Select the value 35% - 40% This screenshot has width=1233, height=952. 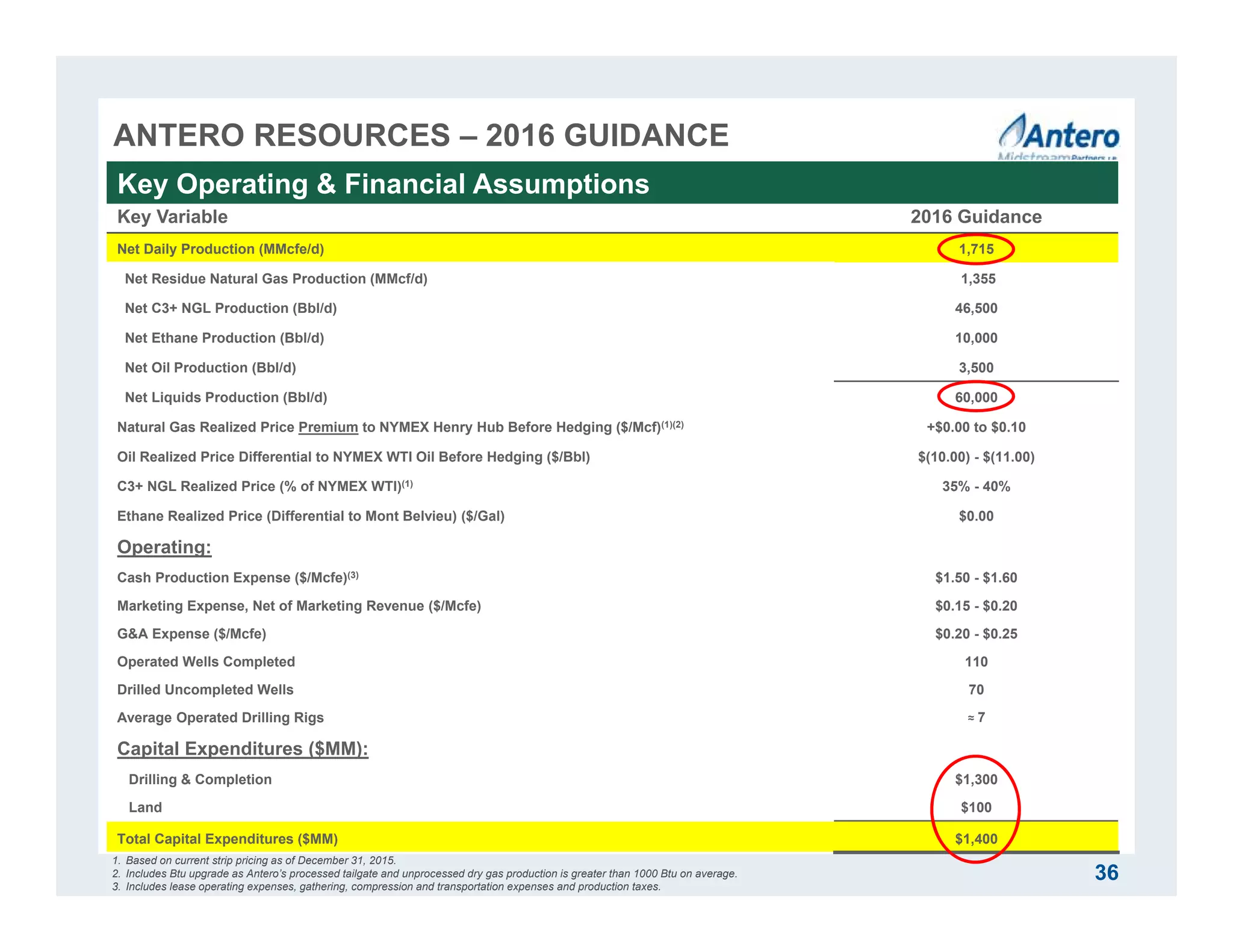(976, 486)
